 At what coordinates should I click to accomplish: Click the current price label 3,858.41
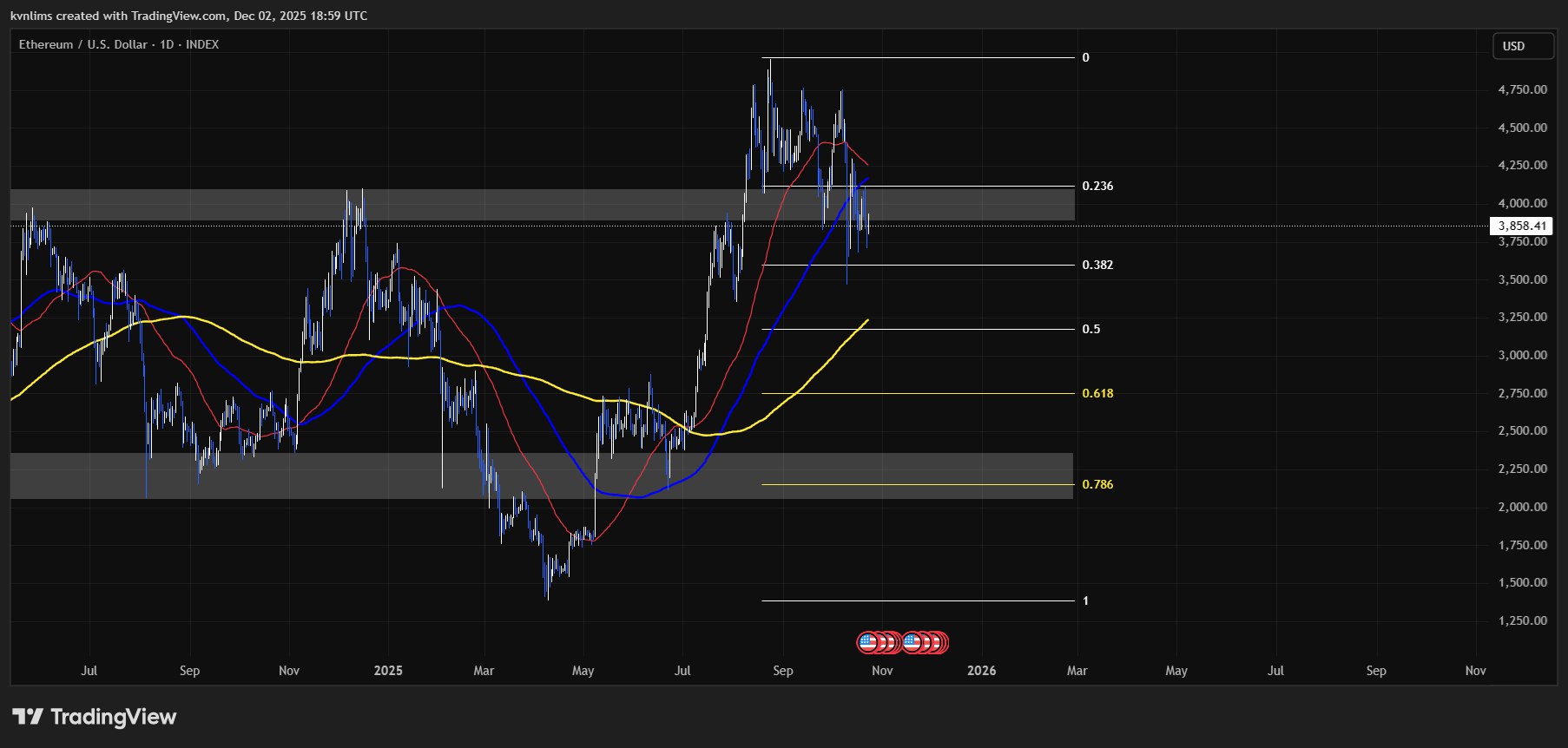click(1521, 226)
